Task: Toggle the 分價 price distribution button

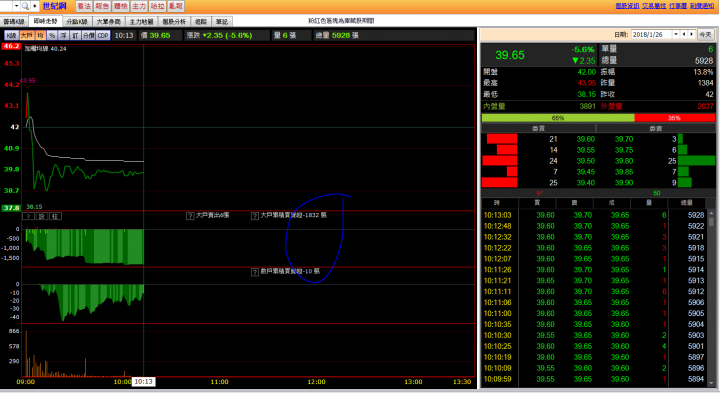Action: click(x=89, y=35)
